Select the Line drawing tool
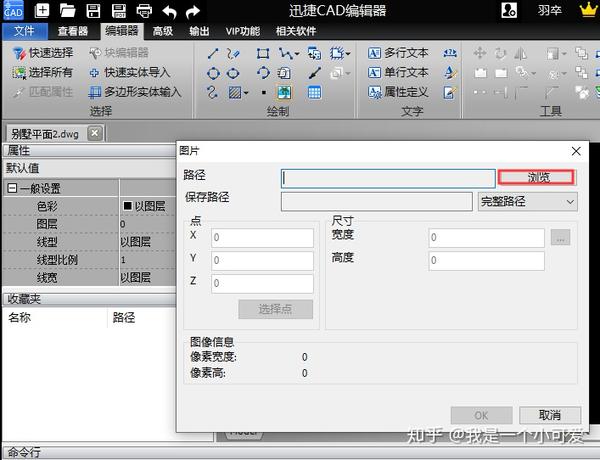600x460 pixels. point(213,53)
